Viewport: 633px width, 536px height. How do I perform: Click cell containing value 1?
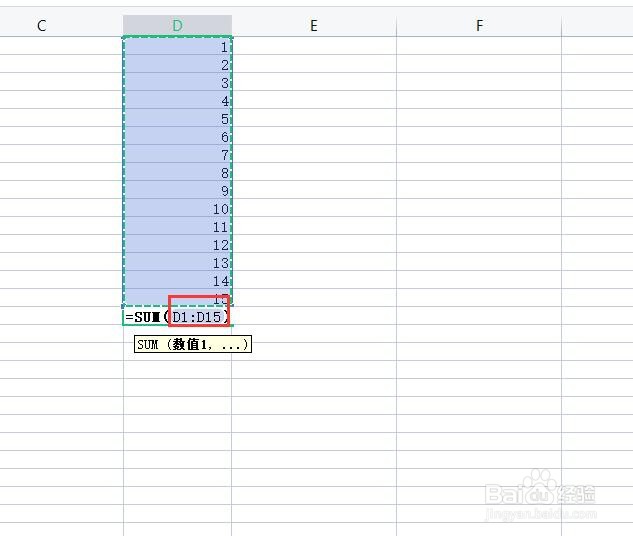click(x=177, y=46)
